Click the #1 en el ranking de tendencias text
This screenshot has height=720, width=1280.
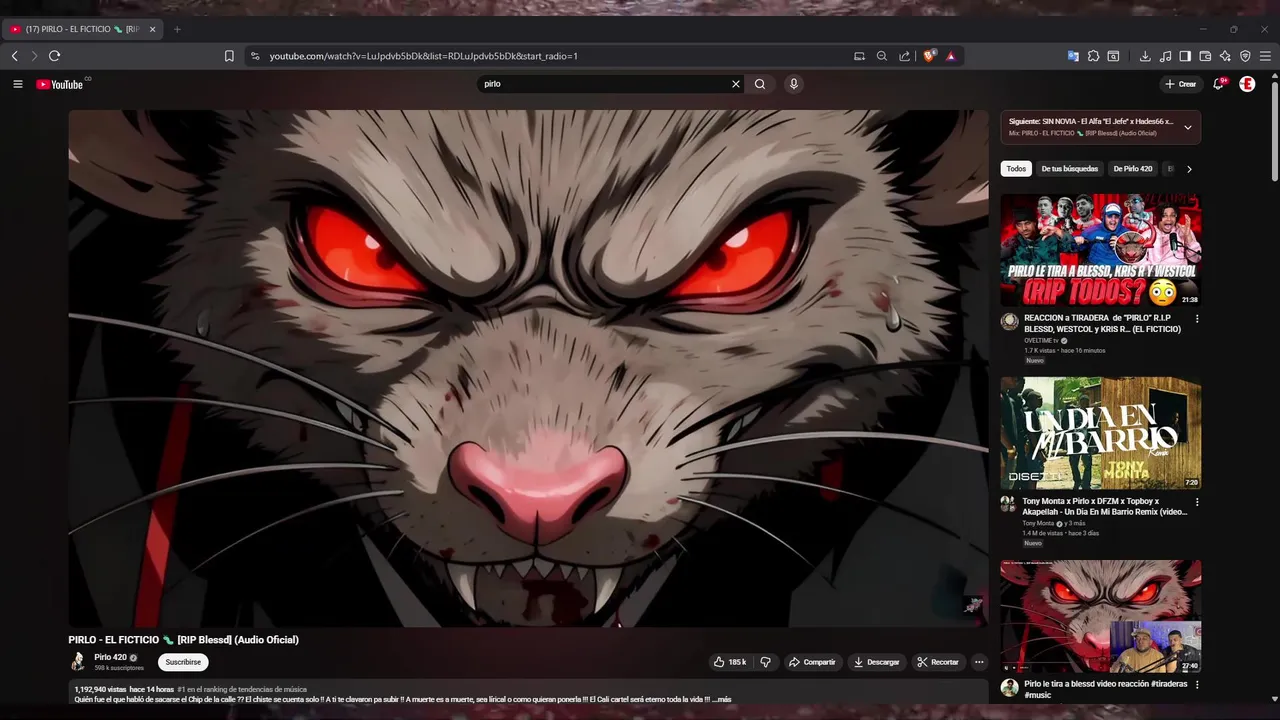(242, 689)
